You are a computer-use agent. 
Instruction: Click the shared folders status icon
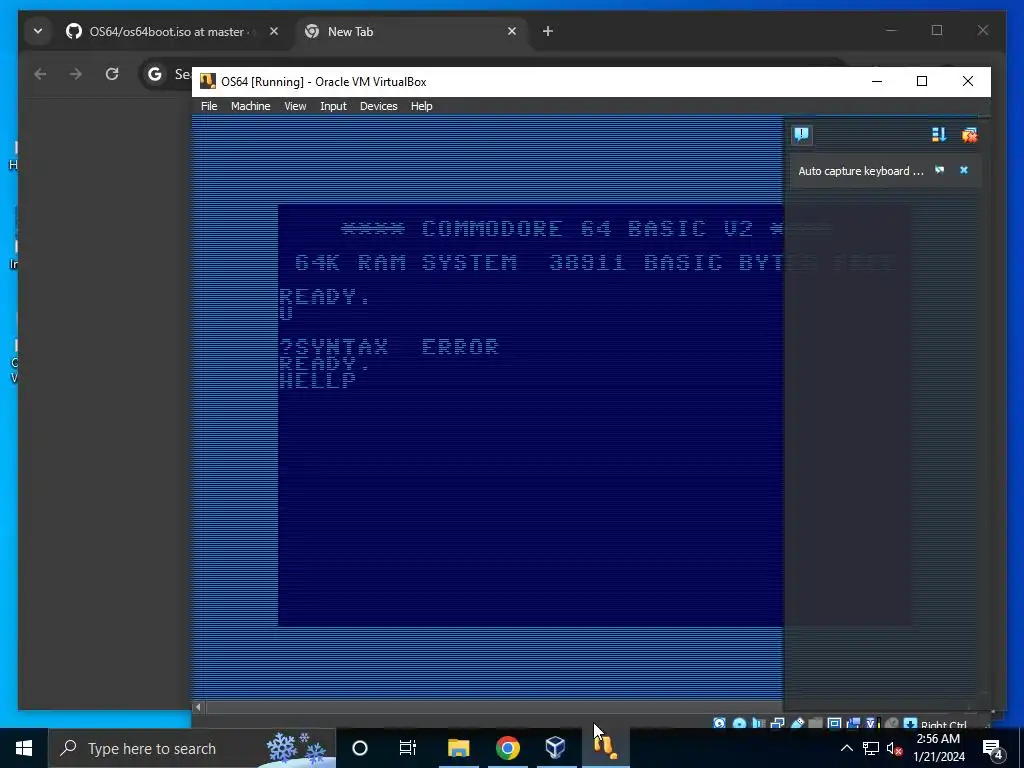coord(815,724)
